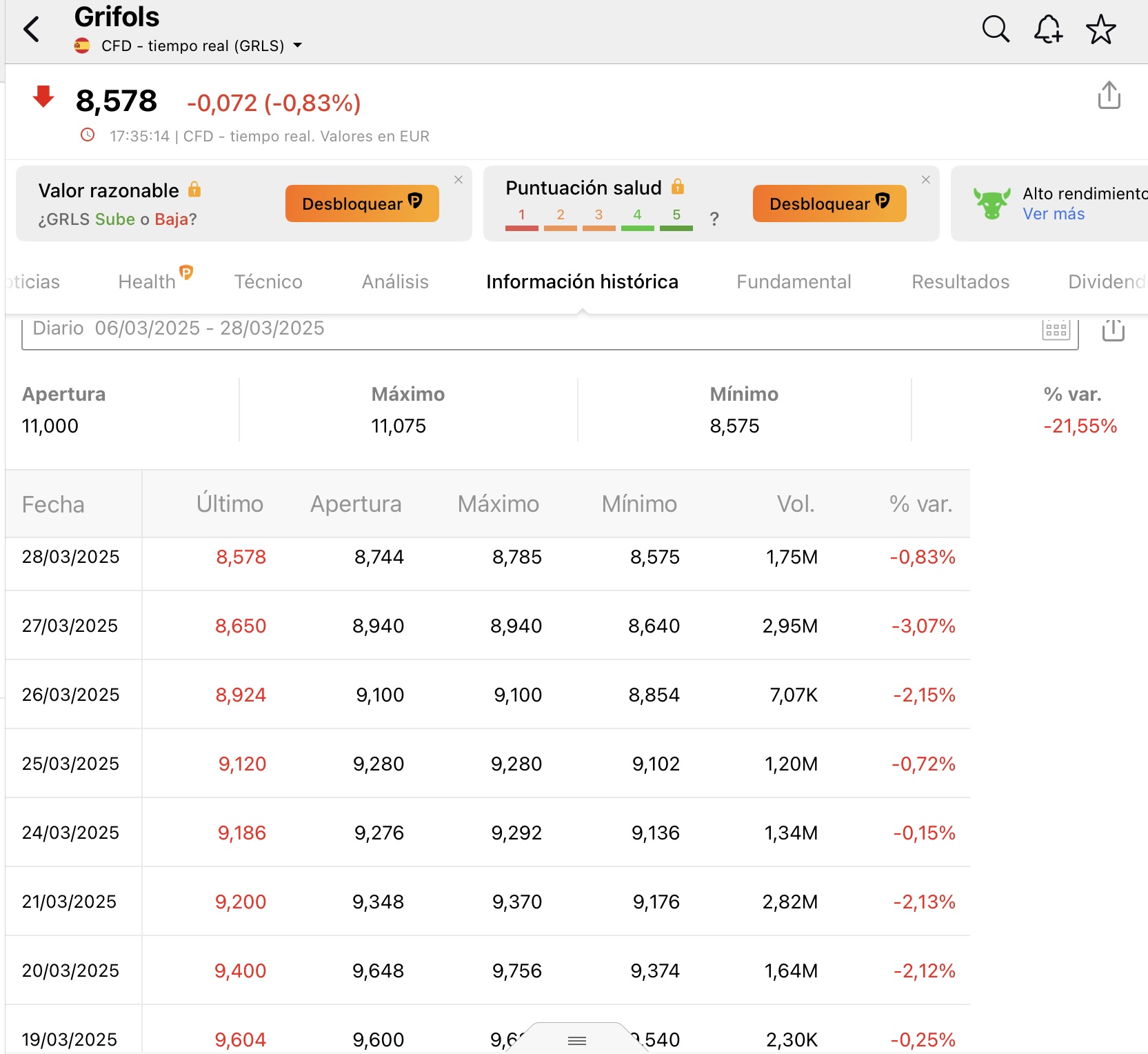Open the Fundamental tab
Image resolution: width=1148 pixels, height=1054 pixels.
click(794, 281)
